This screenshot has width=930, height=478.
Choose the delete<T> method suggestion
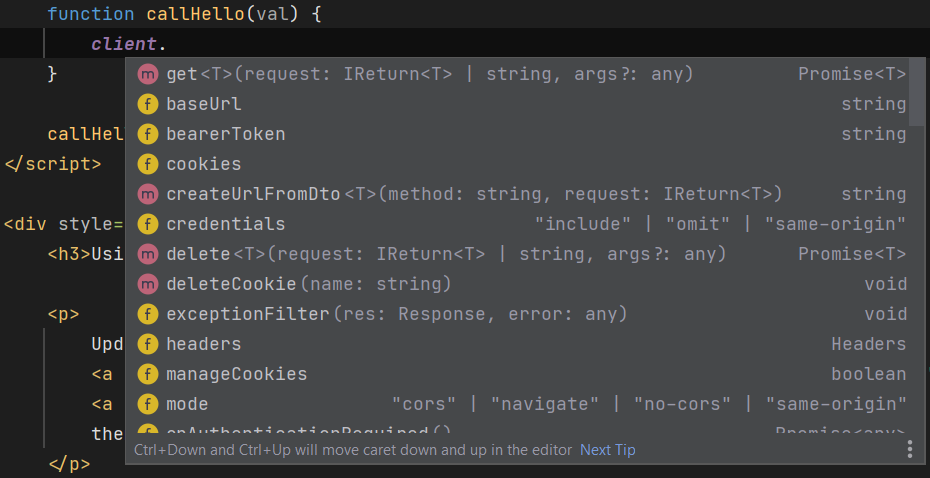(199, 254)
